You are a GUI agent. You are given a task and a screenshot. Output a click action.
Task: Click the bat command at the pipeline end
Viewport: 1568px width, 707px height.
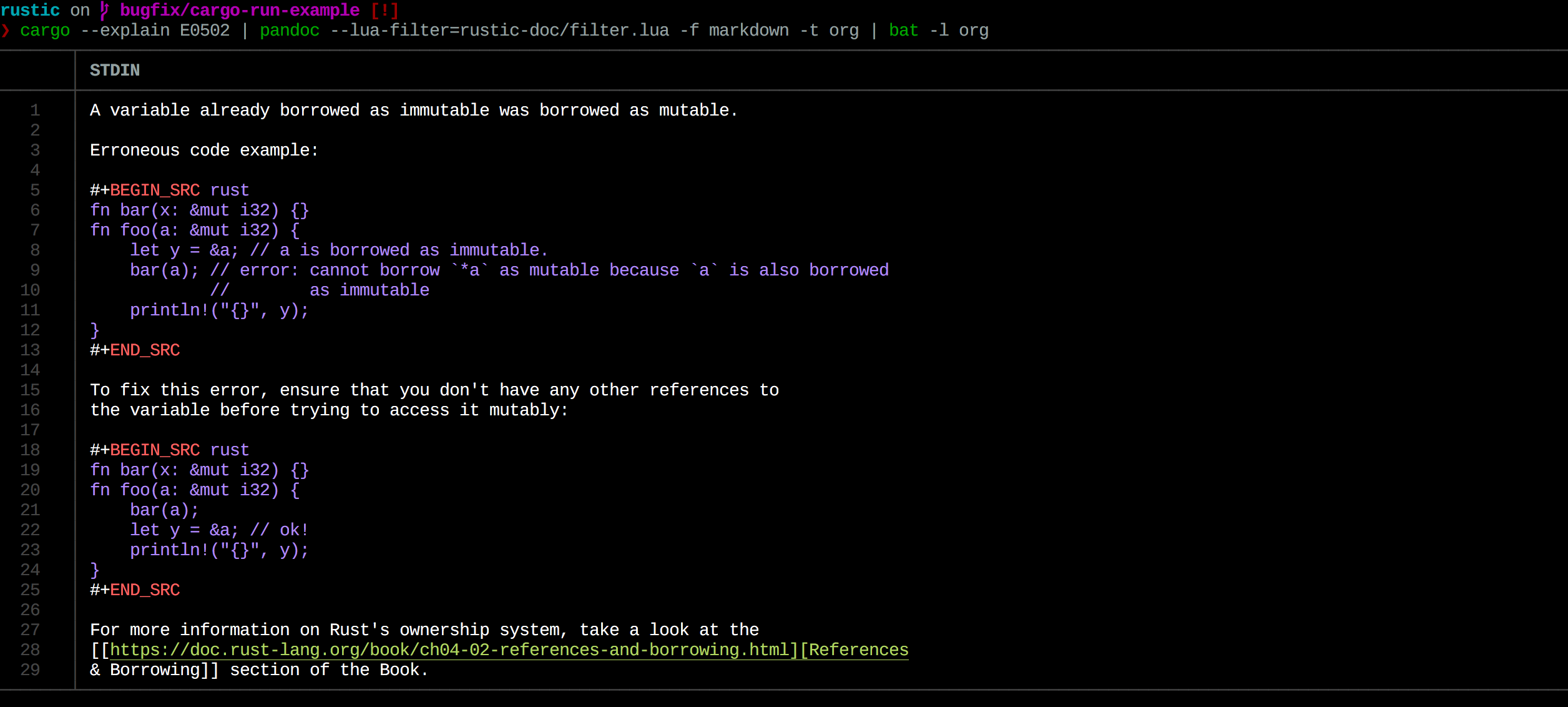[x=903, y=30]
